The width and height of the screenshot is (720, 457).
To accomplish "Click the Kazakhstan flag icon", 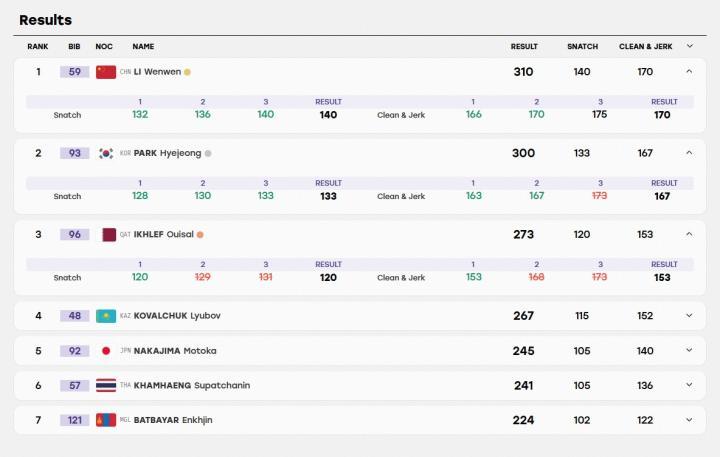I will tap(106, 316).
